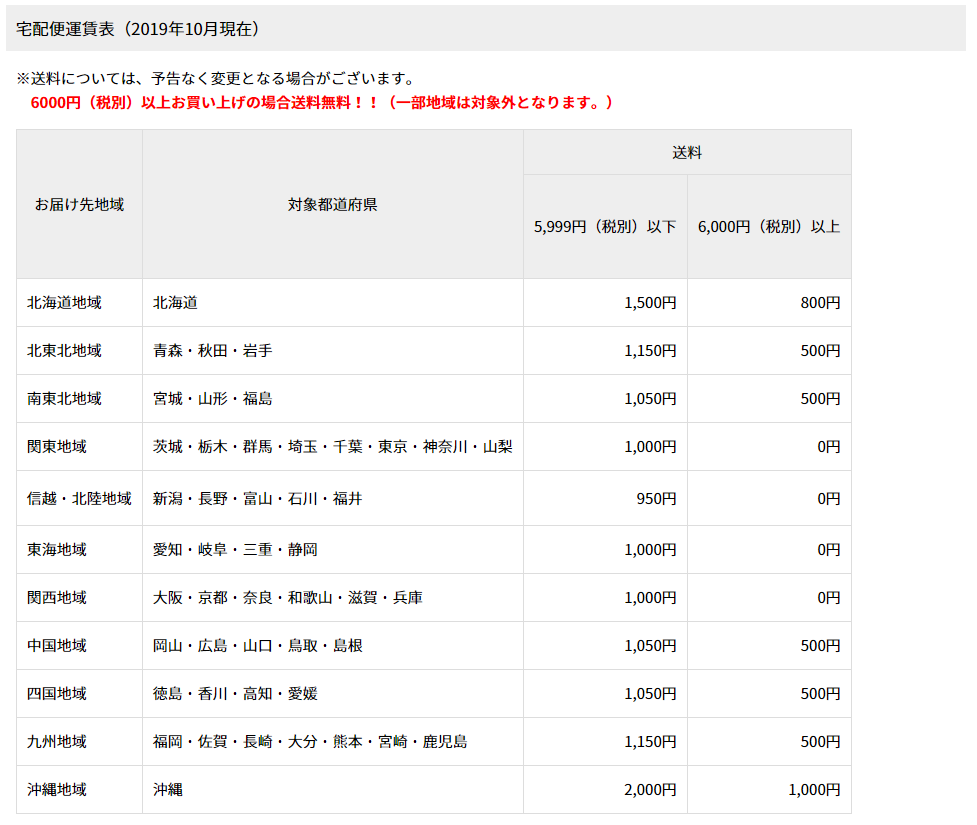Viewport: 977px width, 825px height.
Task: Click the 800円 fee in the 北海道 row
Action: (820, 302)
